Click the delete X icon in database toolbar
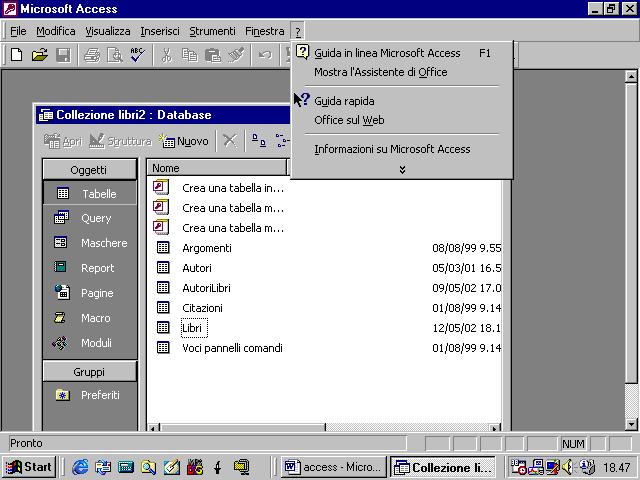 tap(230, 141)
